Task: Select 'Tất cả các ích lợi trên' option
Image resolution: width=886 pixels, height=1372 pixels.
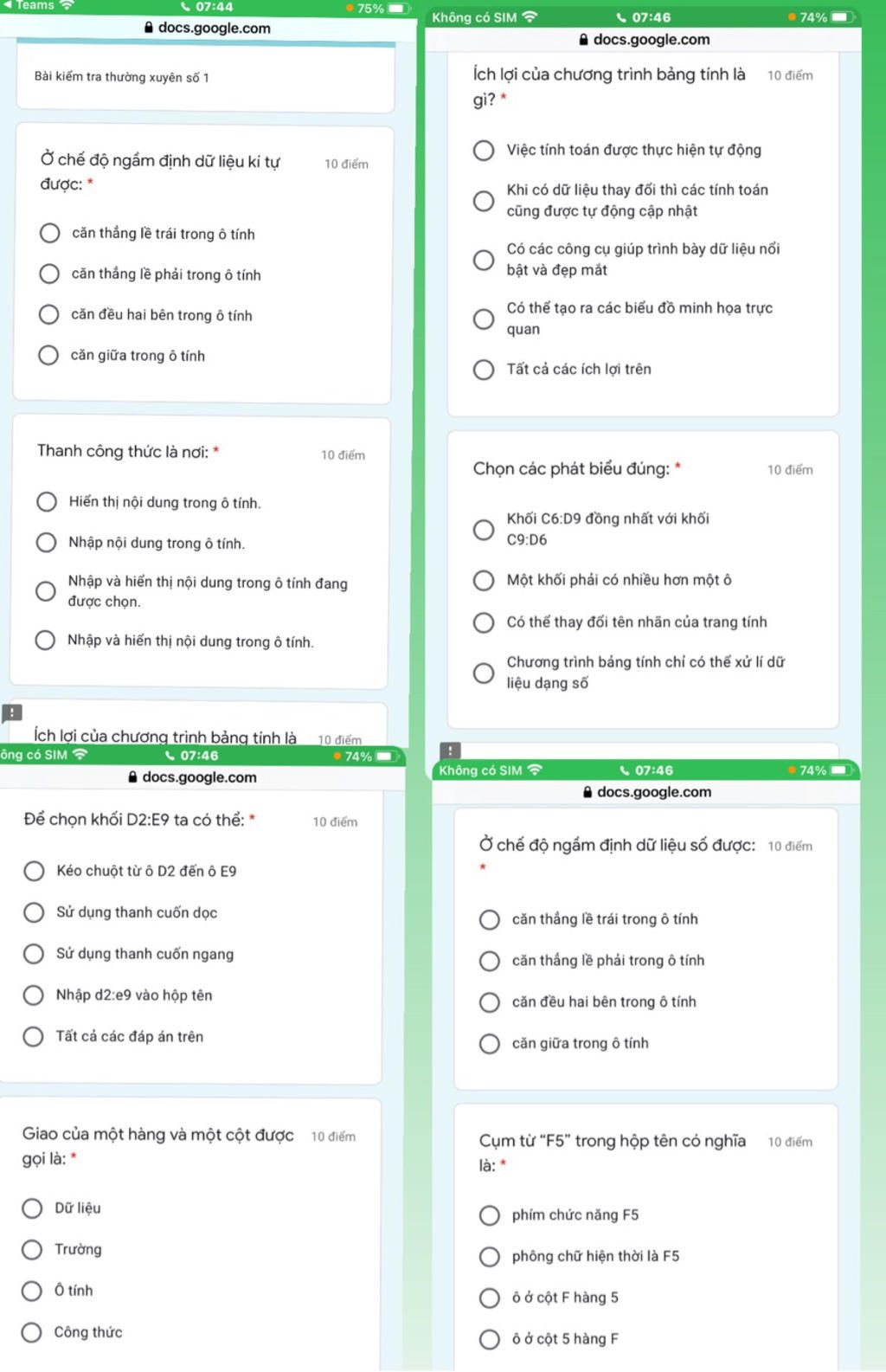Action: pyautogui.click(x=484, y=370)
